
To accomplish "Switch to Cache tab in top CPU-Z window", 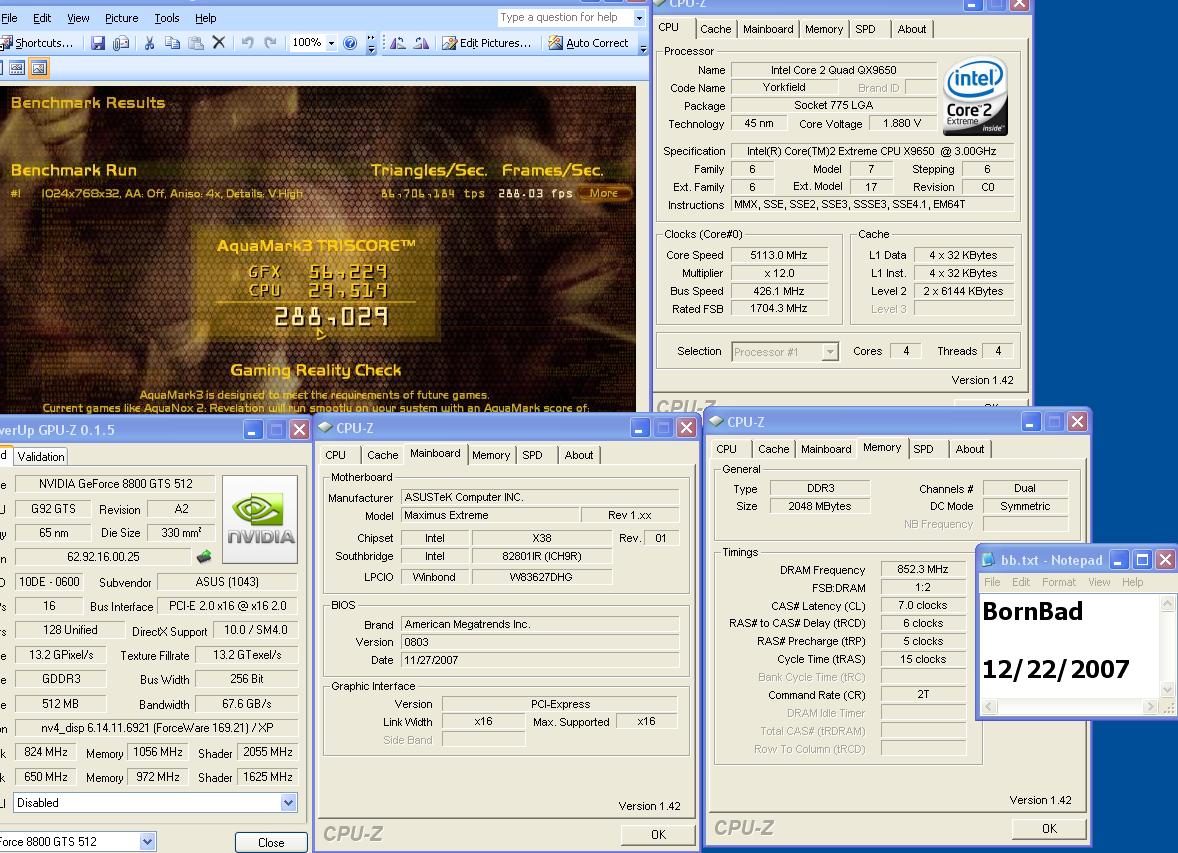I will coord(715,29).
